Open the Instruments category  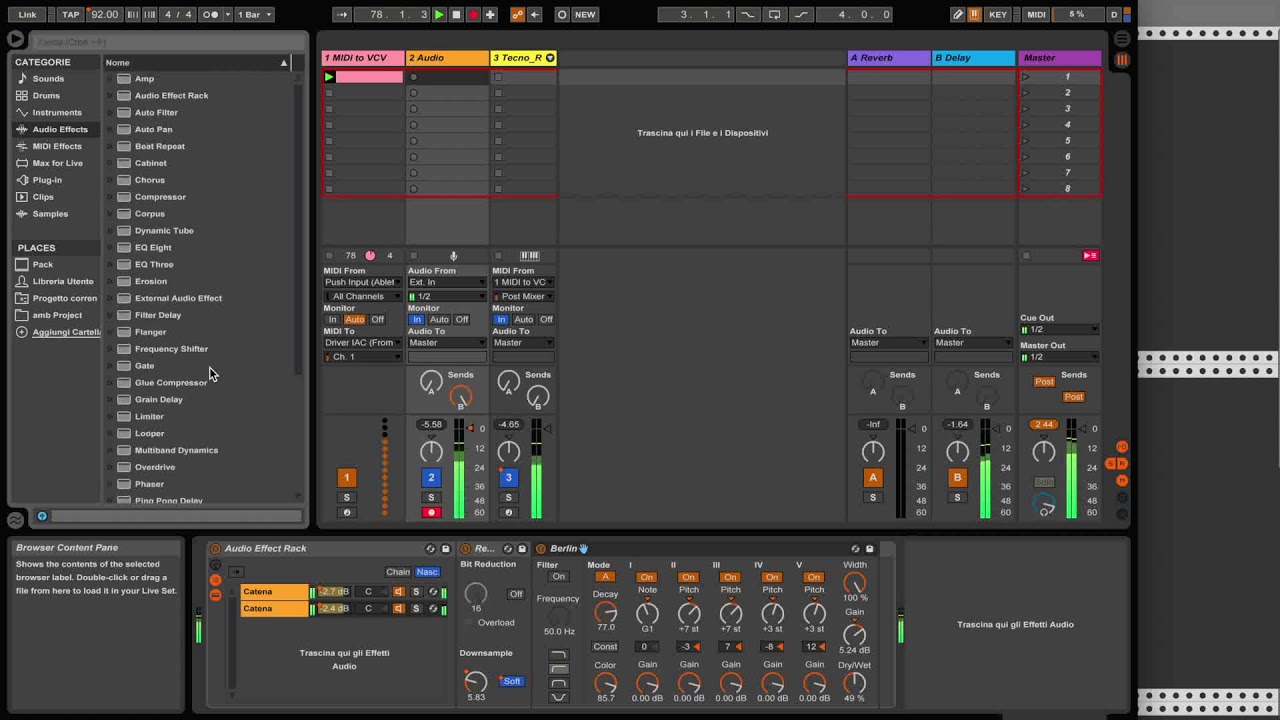(x=57, y=112)
